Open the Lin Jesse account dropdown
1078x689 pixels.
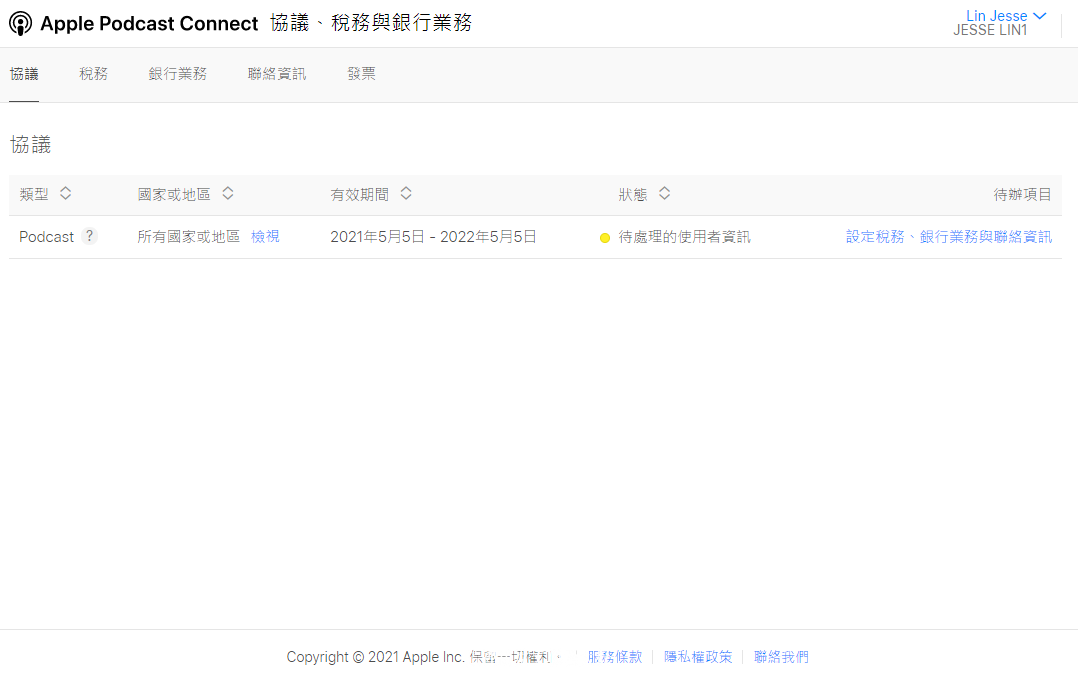[1006, 15]
